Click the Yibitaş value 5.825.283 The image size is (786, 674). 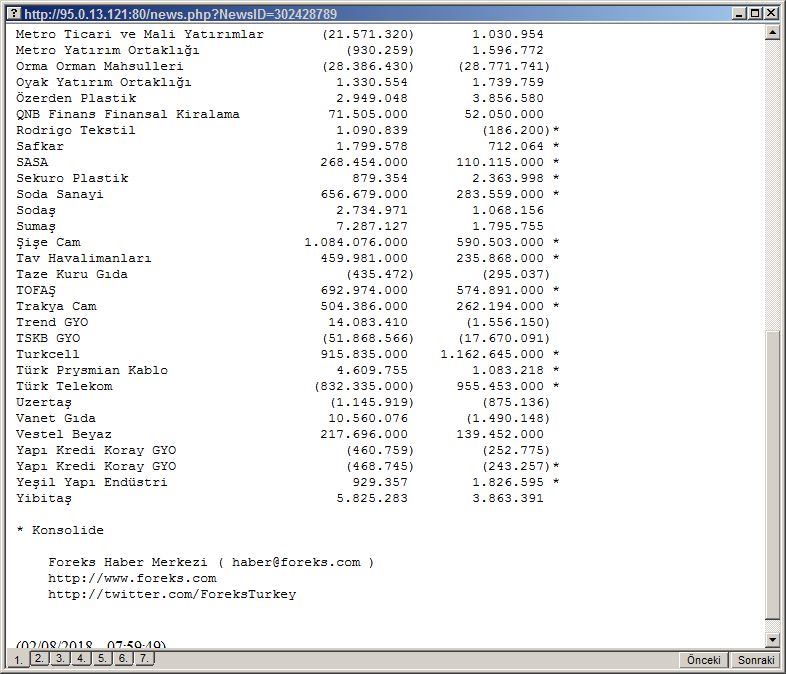(372, 499)
